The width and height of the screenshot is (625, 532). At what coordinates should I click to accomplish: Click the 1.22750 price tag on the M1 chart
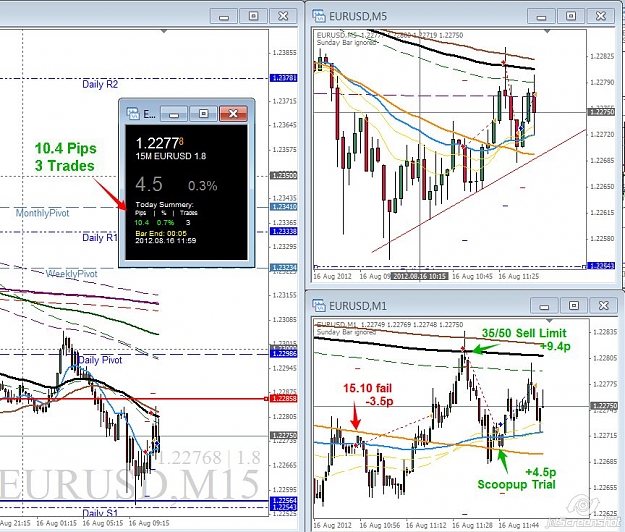(x=604, y=406)
